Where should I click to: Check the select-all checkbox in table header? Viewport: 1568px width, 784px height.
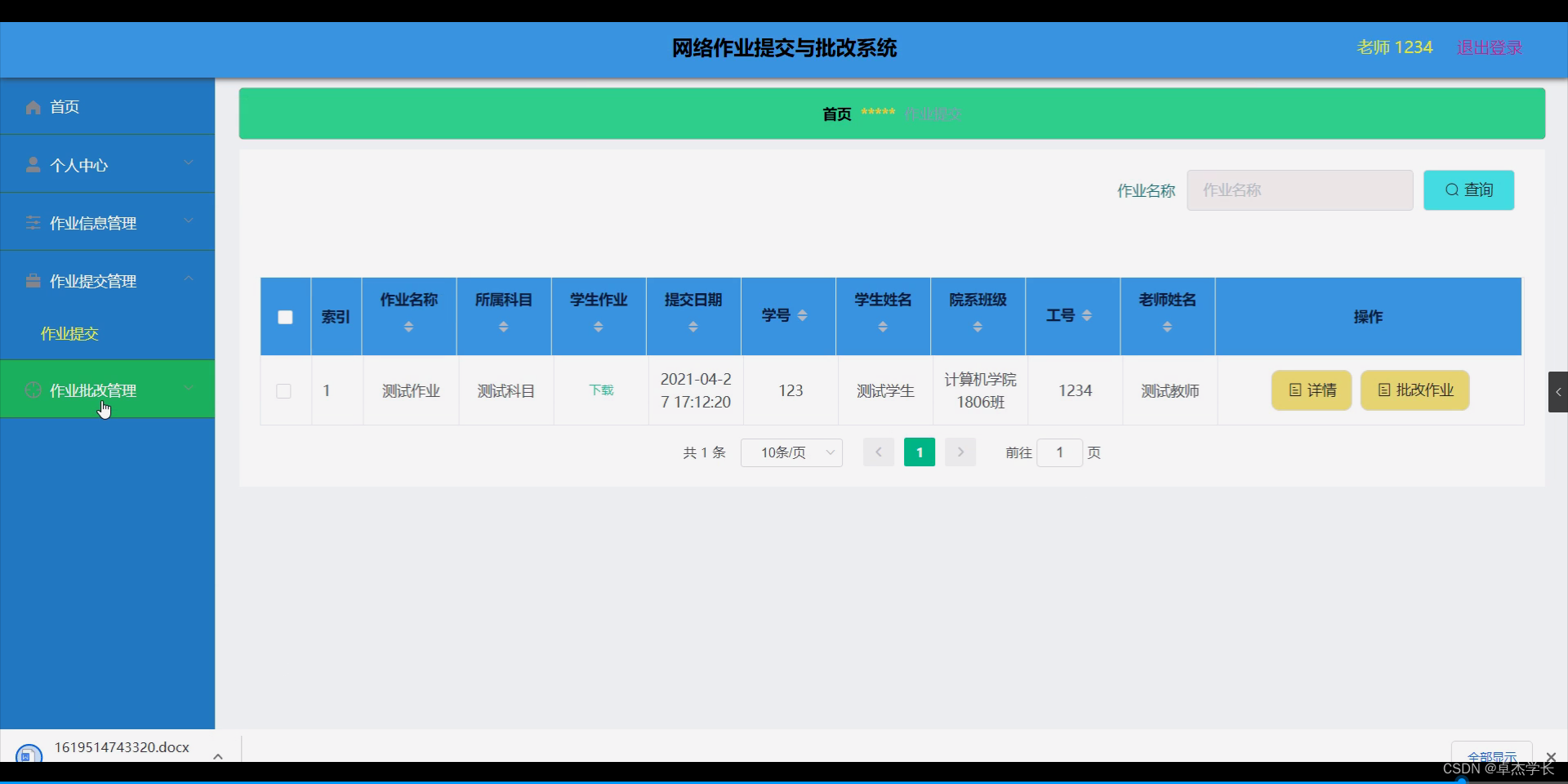pyautogui.click(x=285, y=318)
